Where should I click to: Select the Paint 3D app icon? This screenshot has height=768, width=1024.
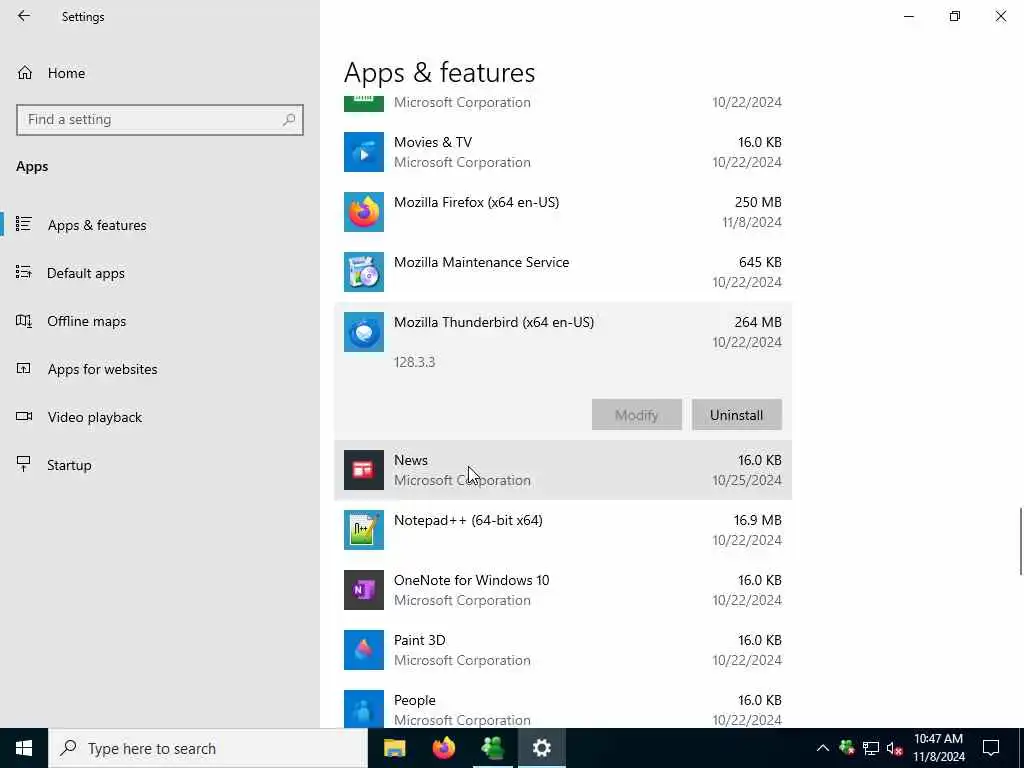(x=364, y=650)
